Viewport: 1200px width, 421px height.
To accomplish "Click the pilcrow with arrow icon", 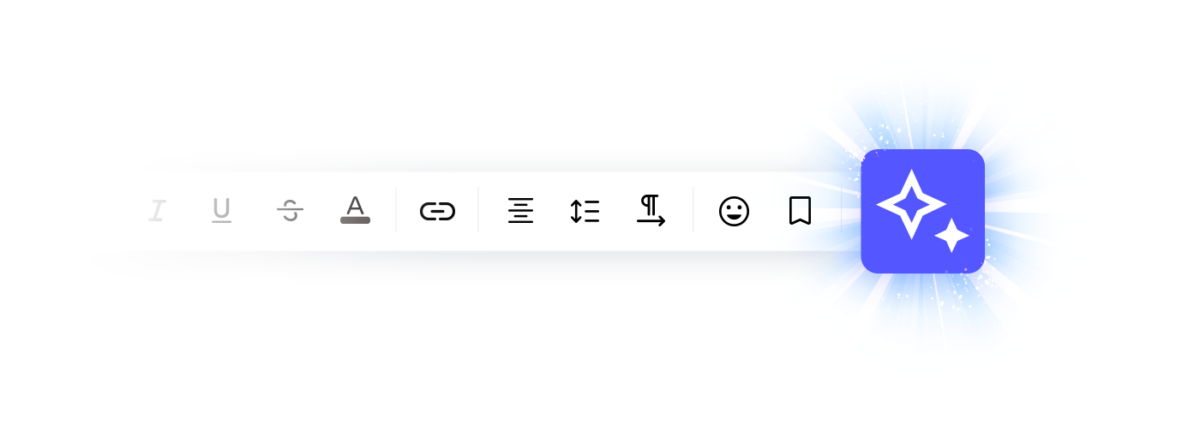I will (651, 211).
